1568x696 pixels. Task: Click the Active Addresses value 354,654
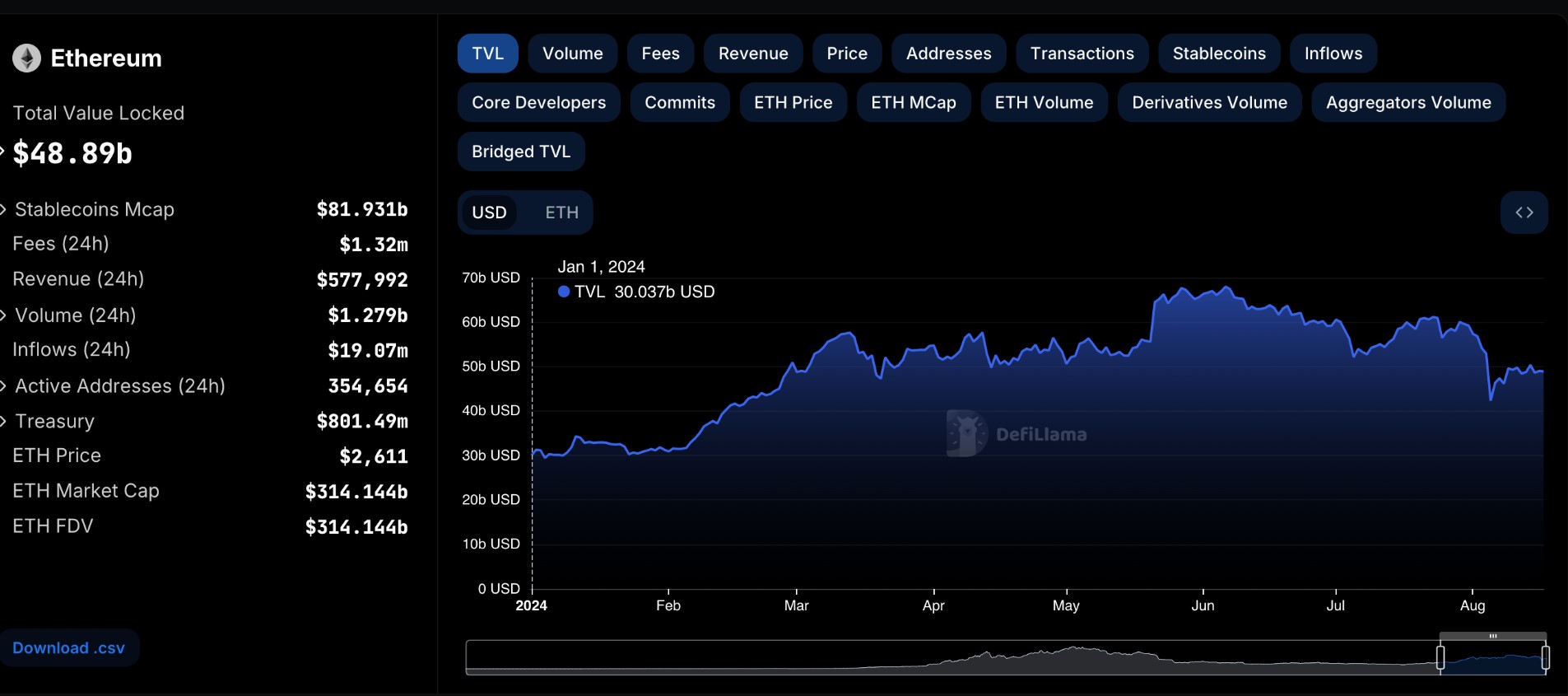pyautogui.click(x=368, y=386)
